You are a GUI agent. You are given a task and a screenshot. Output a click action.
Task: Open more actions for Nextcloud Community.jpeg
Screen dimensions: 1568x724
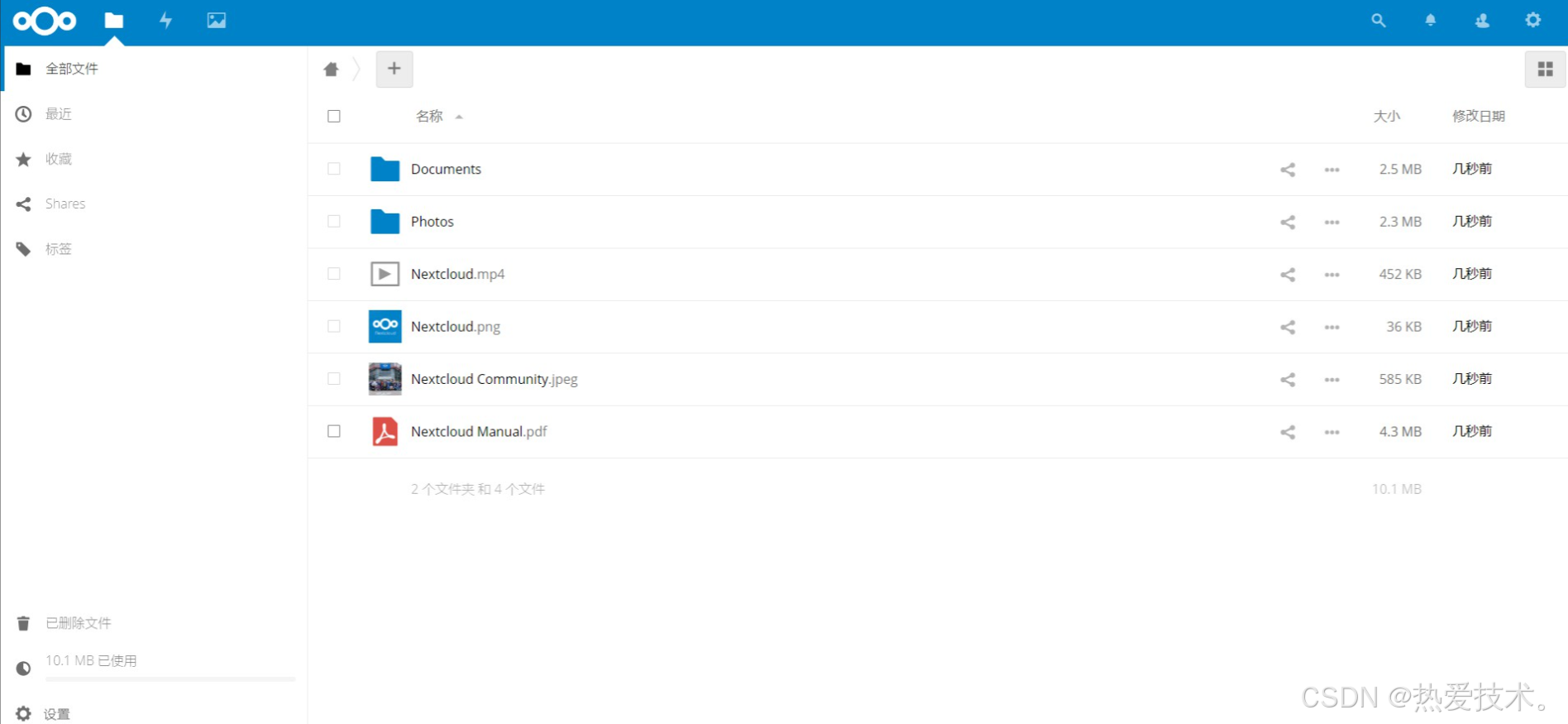coord(1331,380)
